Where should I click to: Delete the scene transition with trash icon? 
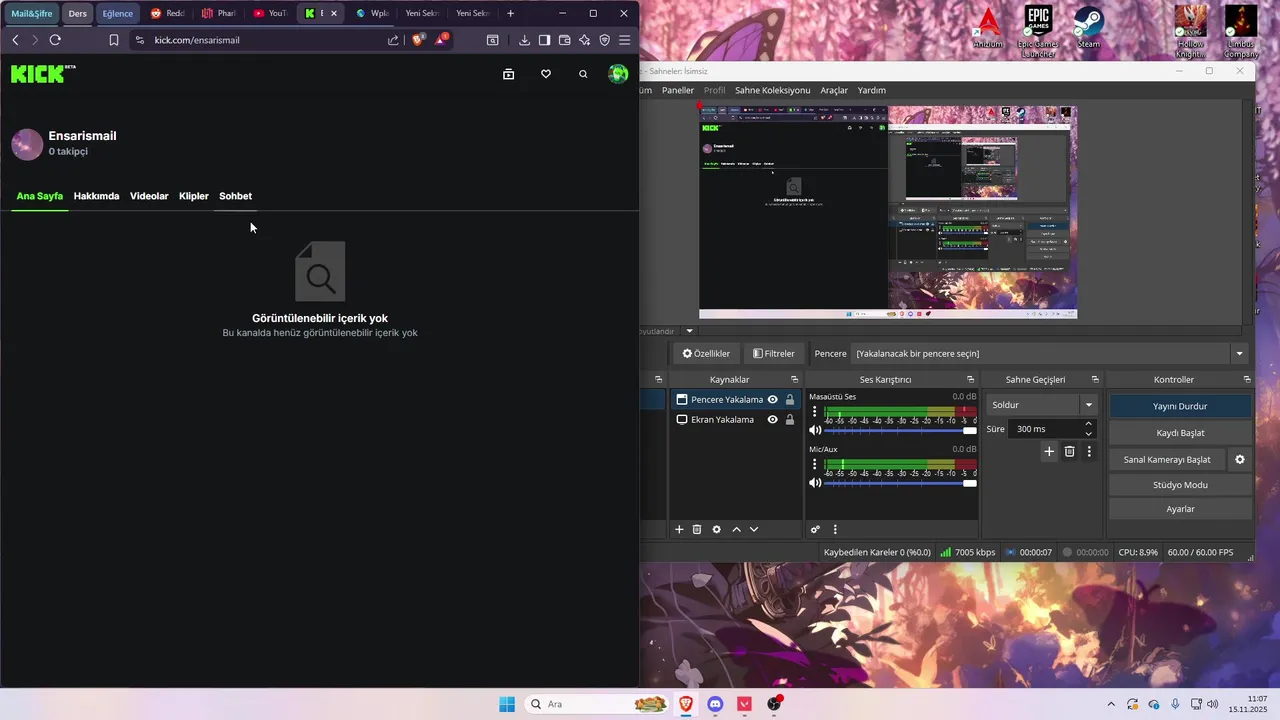coord(1069,452)
